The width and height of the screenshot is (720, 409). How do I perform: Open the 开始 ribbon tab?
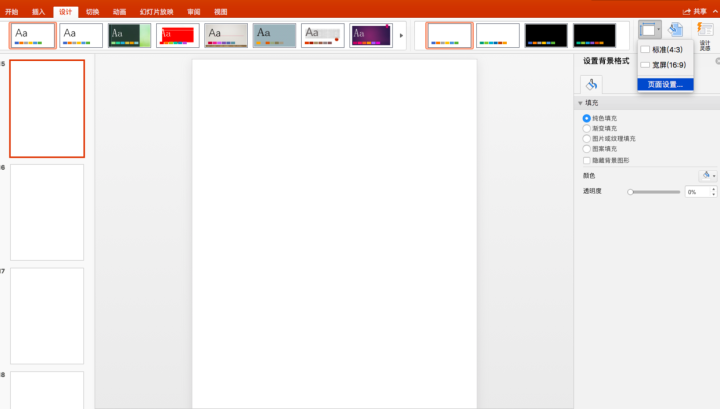point(11,12)
